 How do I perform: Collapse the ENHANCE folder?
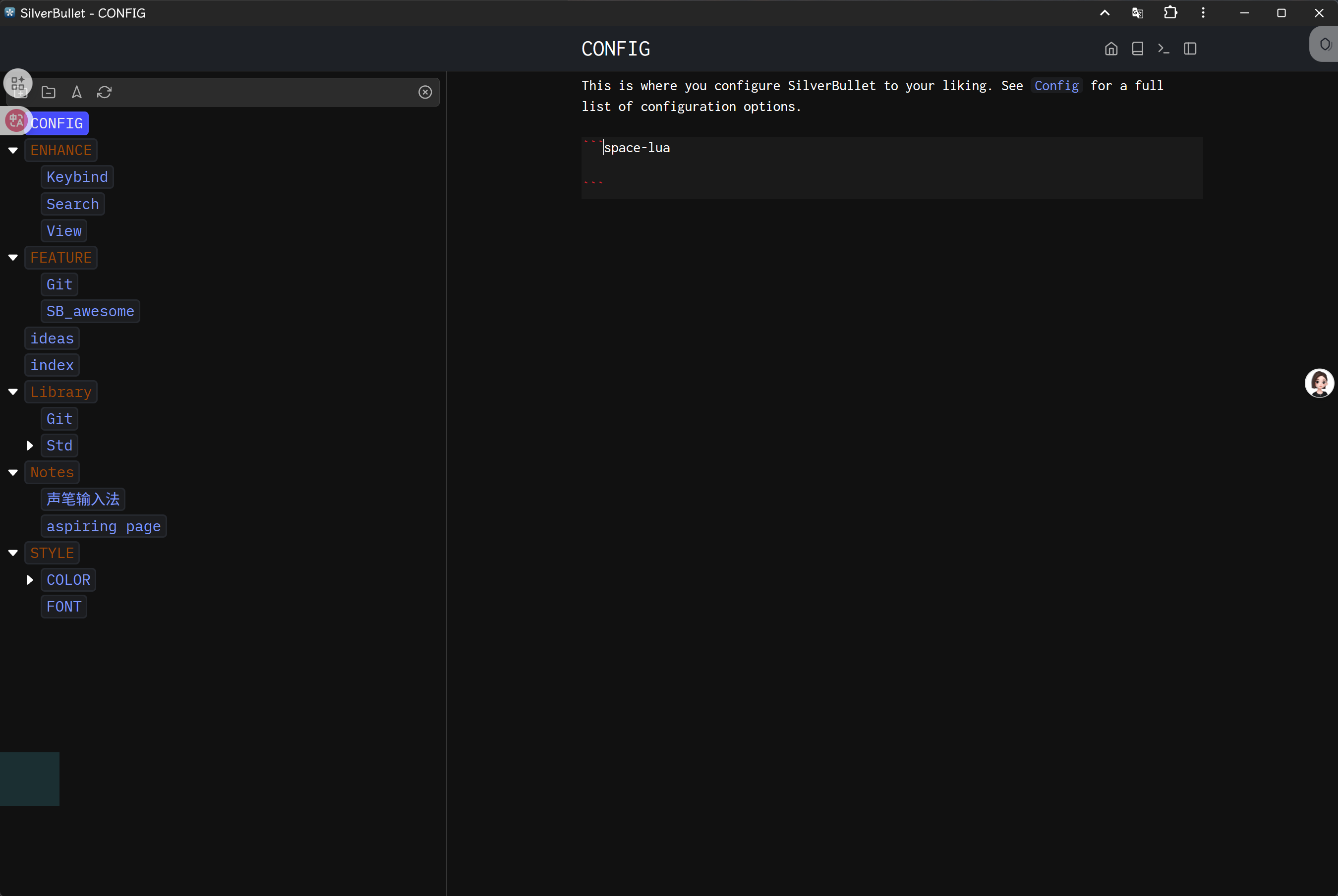pyautogui.click(x=12, y=150)
